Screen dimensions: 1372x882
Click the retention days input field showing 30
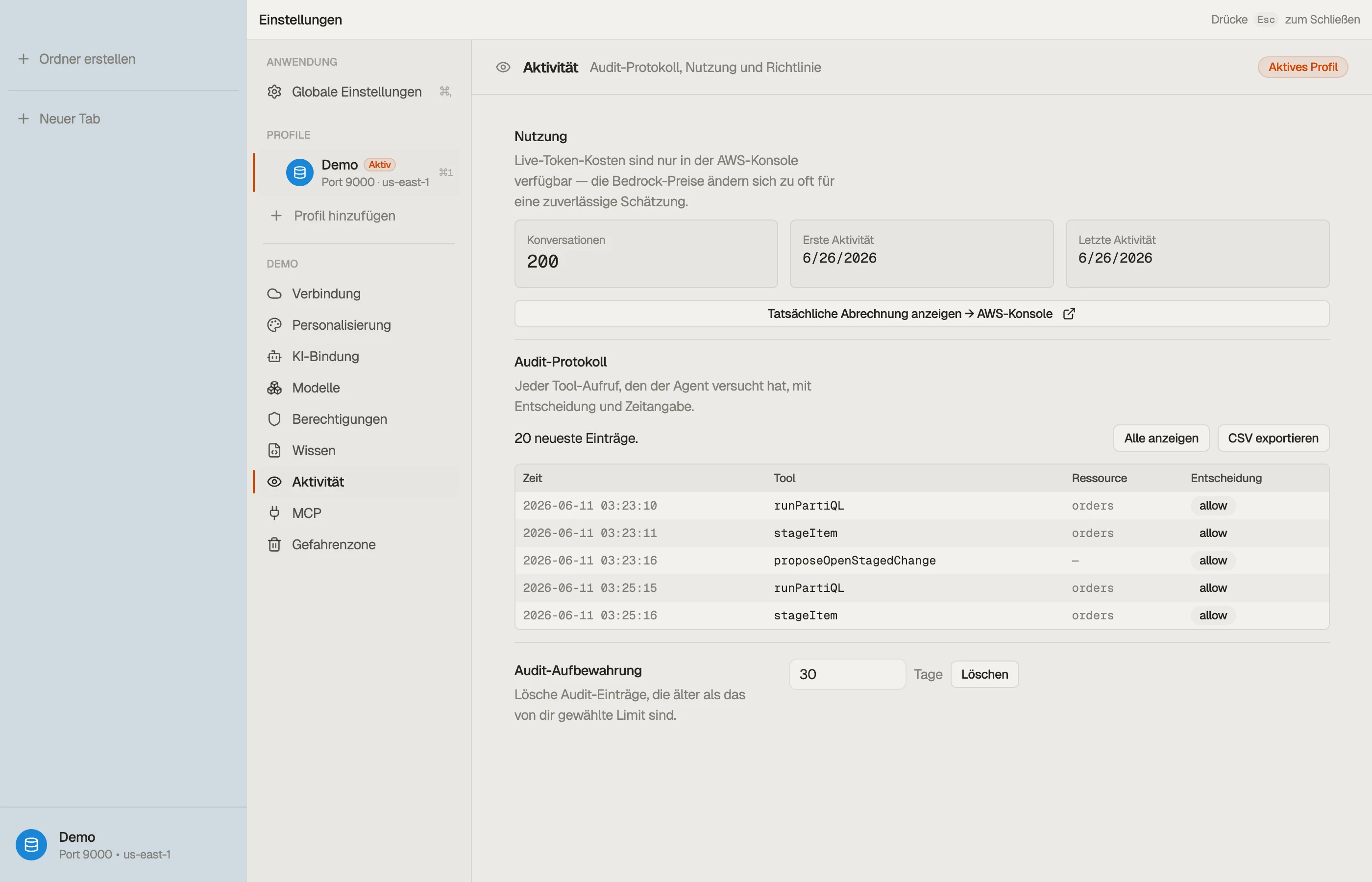tap(847, 674)
